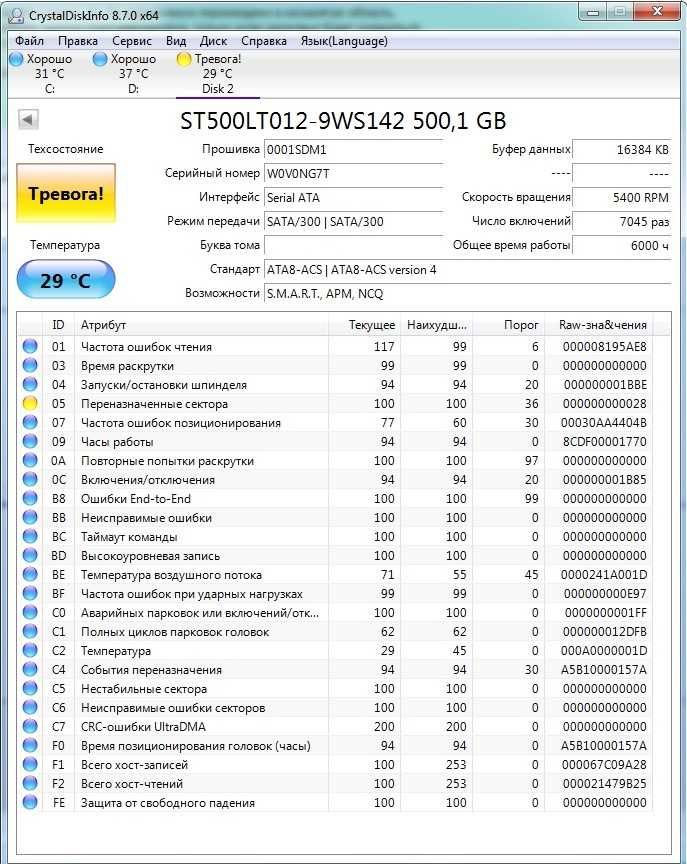The width and height of the screenshot is (687, 864).
Task: Click the status dot for attribute 0C row
Action: click(30, 479)
